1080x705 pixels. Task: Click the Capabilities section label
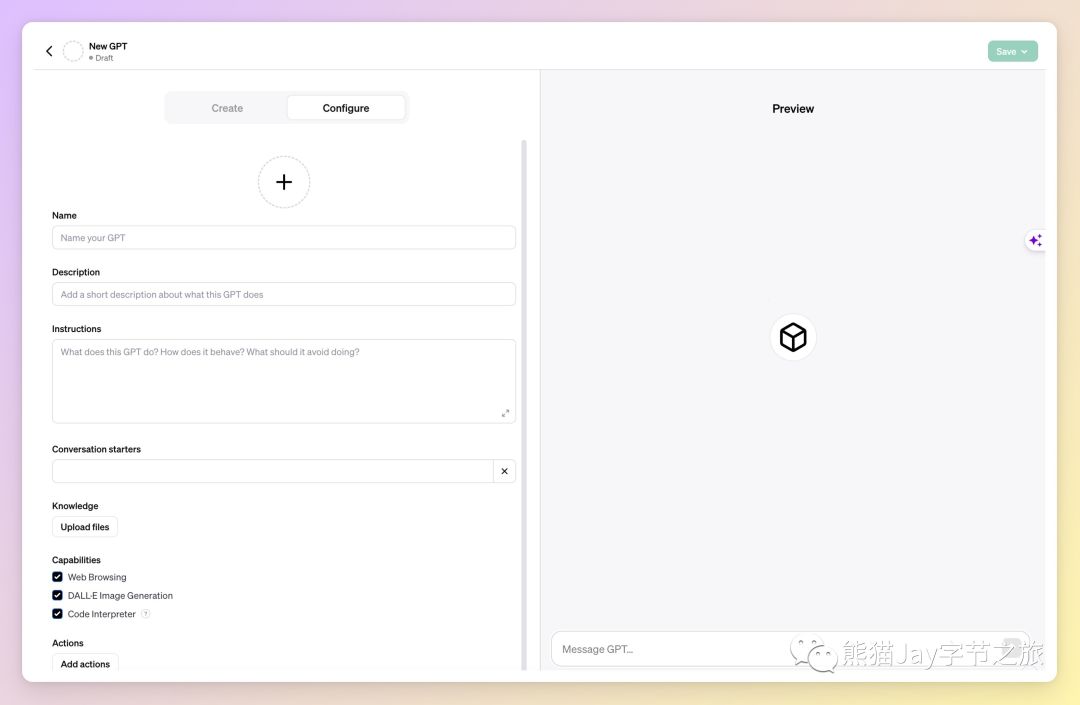(x=76, y=560)
